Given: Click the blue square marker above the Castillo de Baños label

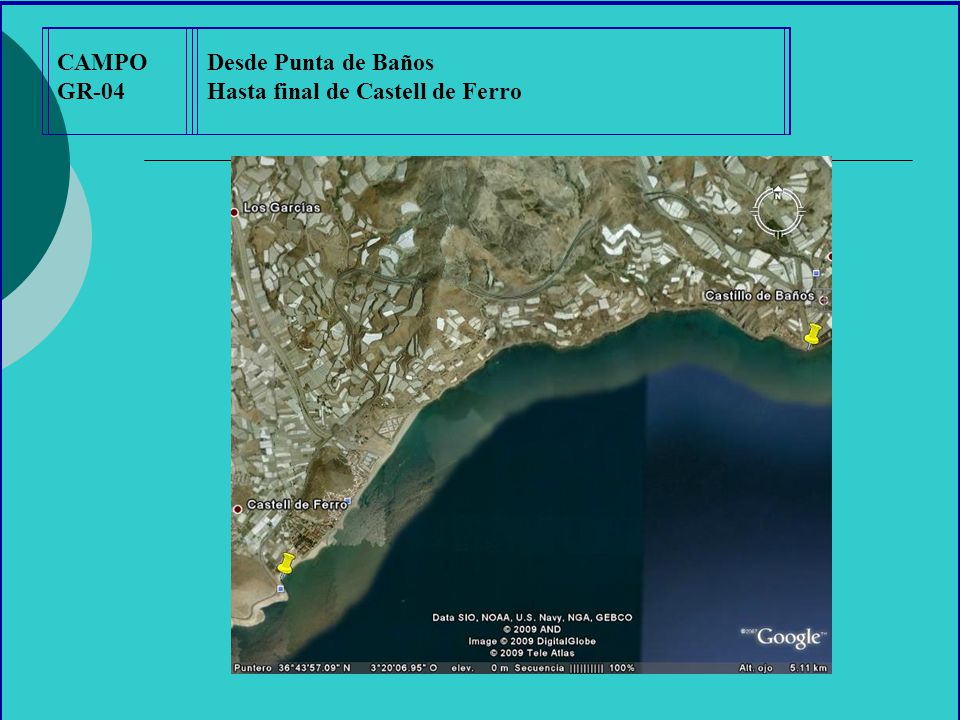Looking at the screenshot, I should [816, 273].
